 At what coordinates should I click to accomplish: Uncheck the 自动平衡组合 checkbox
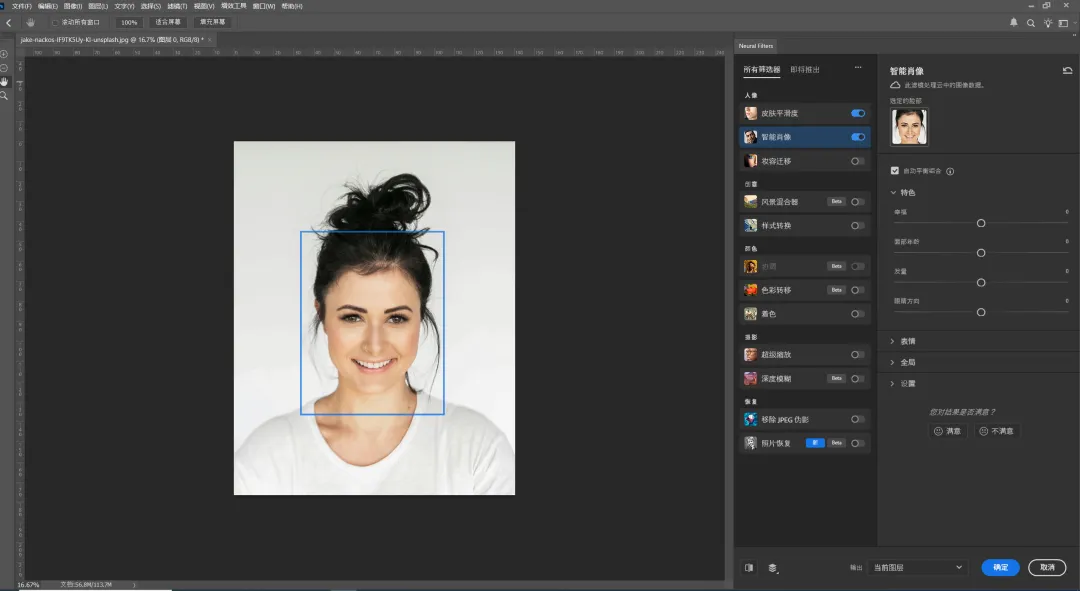coord(894,171)
